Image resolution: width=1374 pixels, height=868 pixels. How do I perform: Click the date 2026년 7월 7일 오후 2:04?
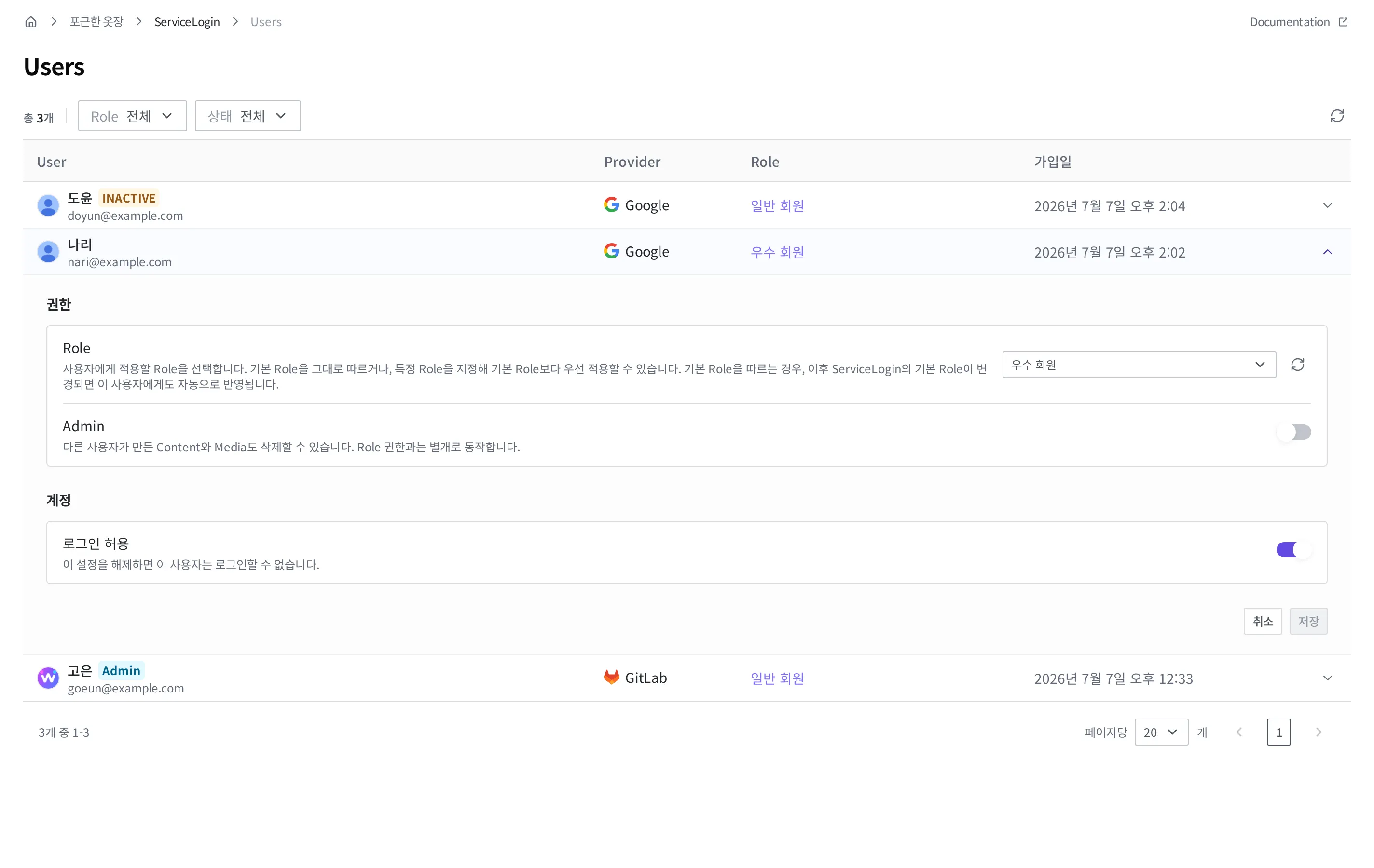(1110, 205)
